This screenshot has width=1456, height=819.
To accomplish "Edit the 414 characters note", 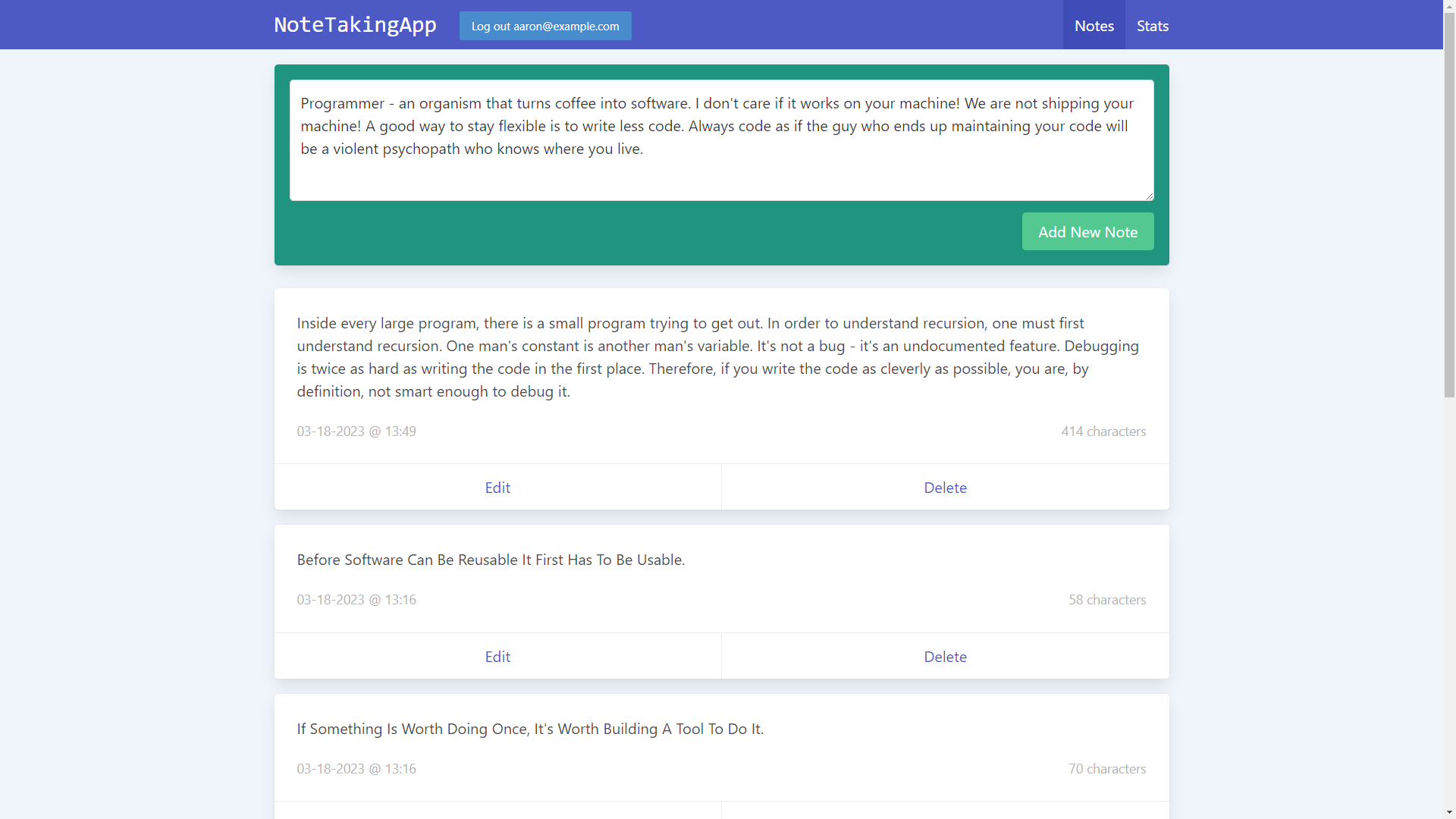I will click(x=497, y=488).
